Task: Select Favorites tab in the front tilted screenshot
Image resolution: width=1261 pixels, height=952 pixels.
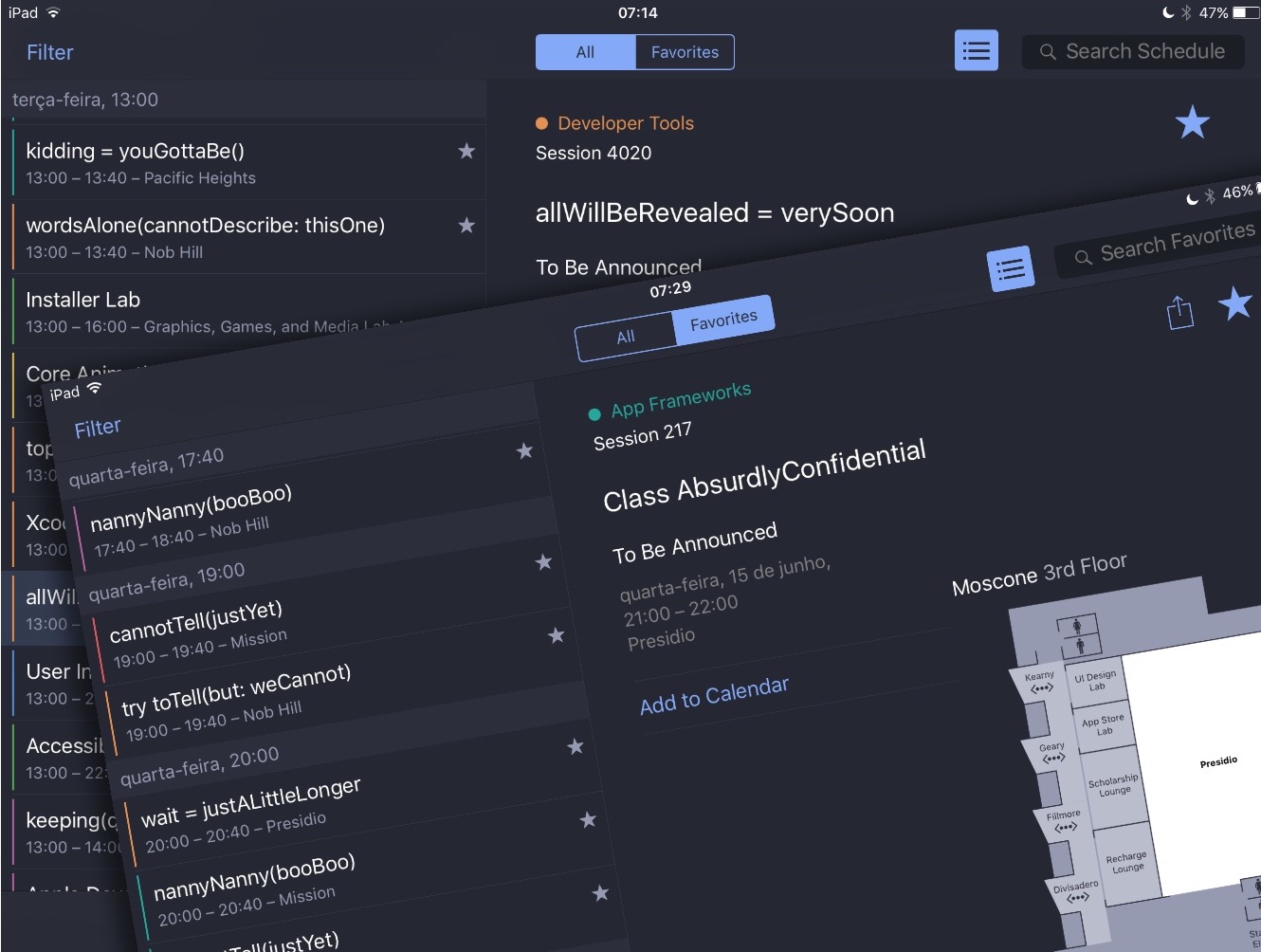Action: [x=723, y=320]
